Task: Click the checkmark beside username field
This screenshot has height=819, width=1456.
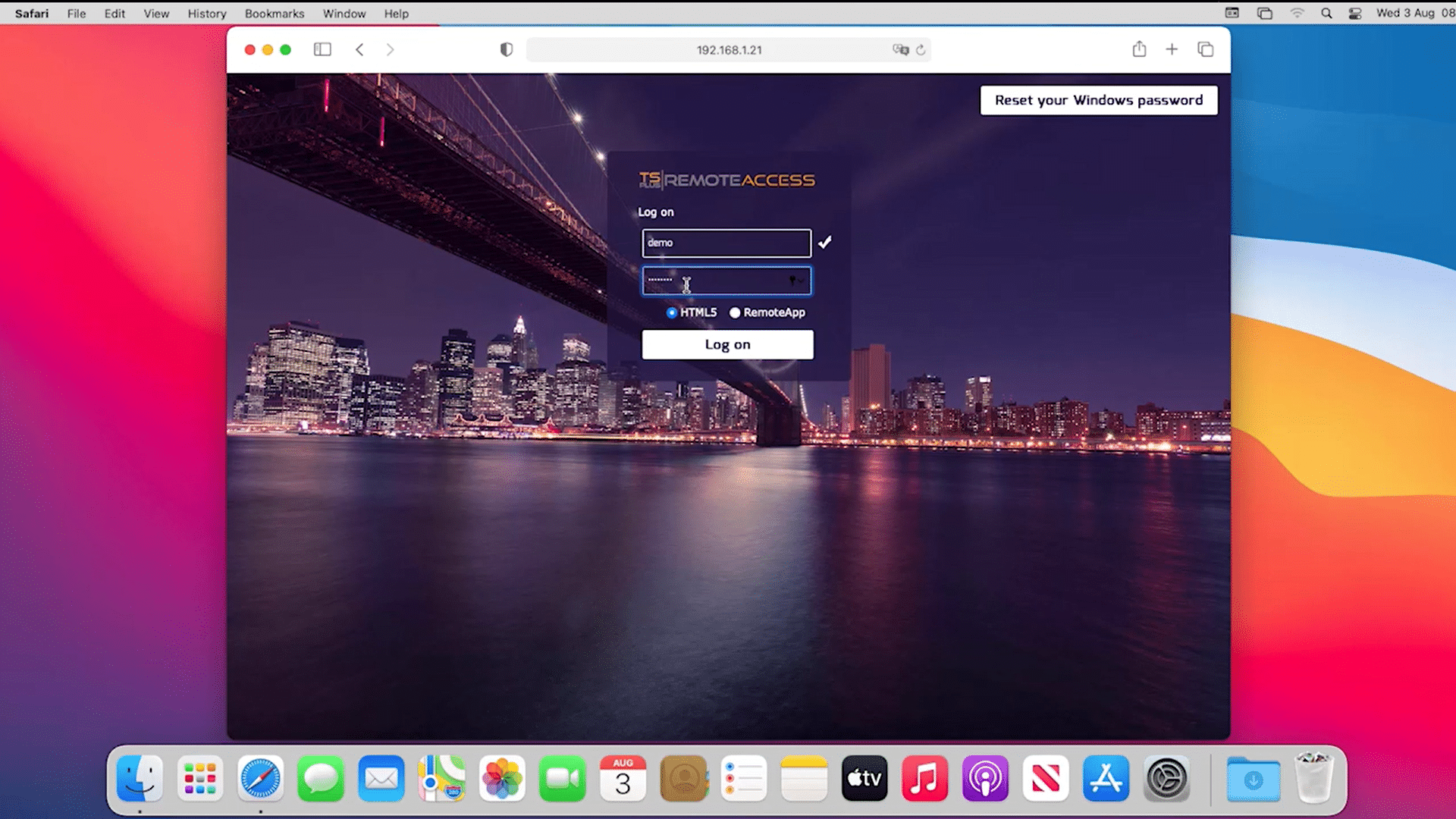Action: [x=825, y=242]
